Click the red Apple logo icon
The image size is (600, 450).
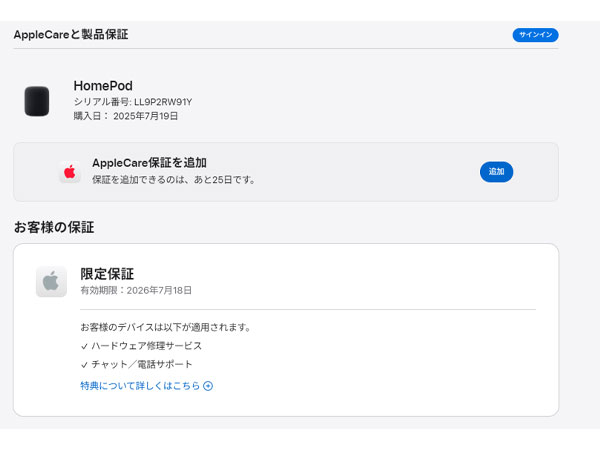click(x=70, y=172)
